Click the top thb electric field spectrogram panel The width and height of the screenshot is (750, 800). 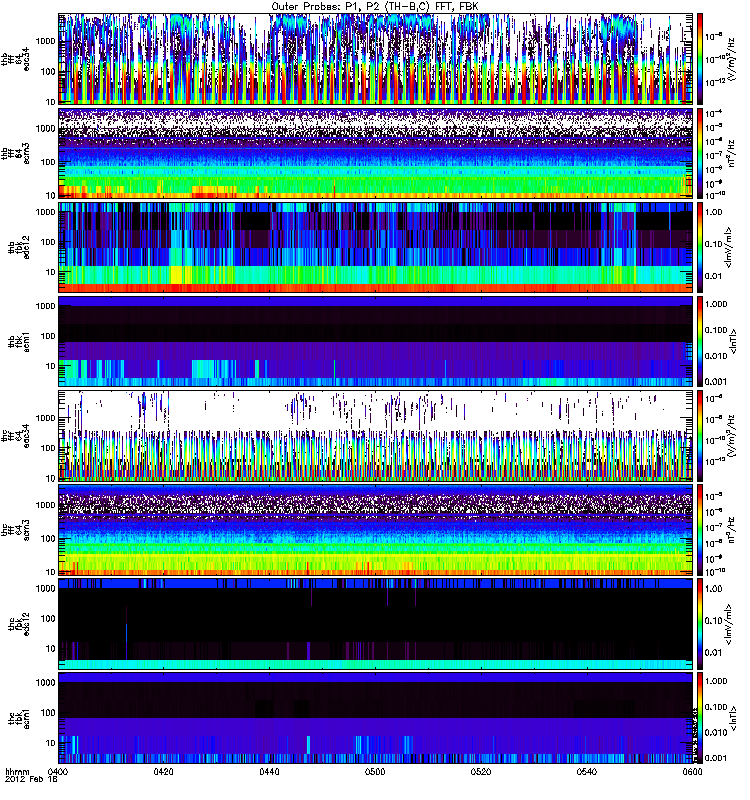[x=375, y=58]
